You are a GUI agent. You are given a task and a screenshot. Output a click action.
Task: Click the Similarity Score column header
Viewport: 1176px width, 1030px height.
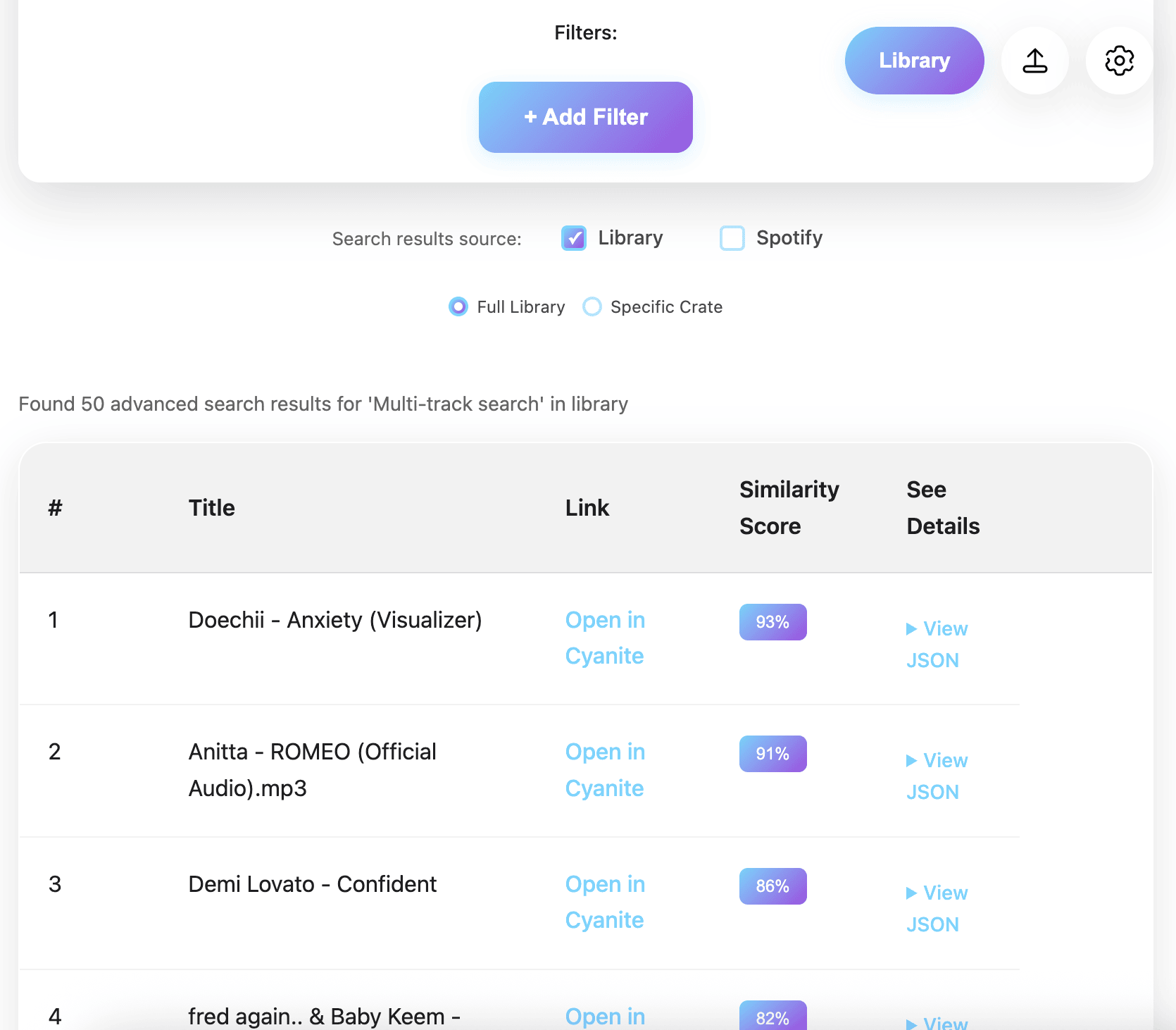tap(789, 507)
